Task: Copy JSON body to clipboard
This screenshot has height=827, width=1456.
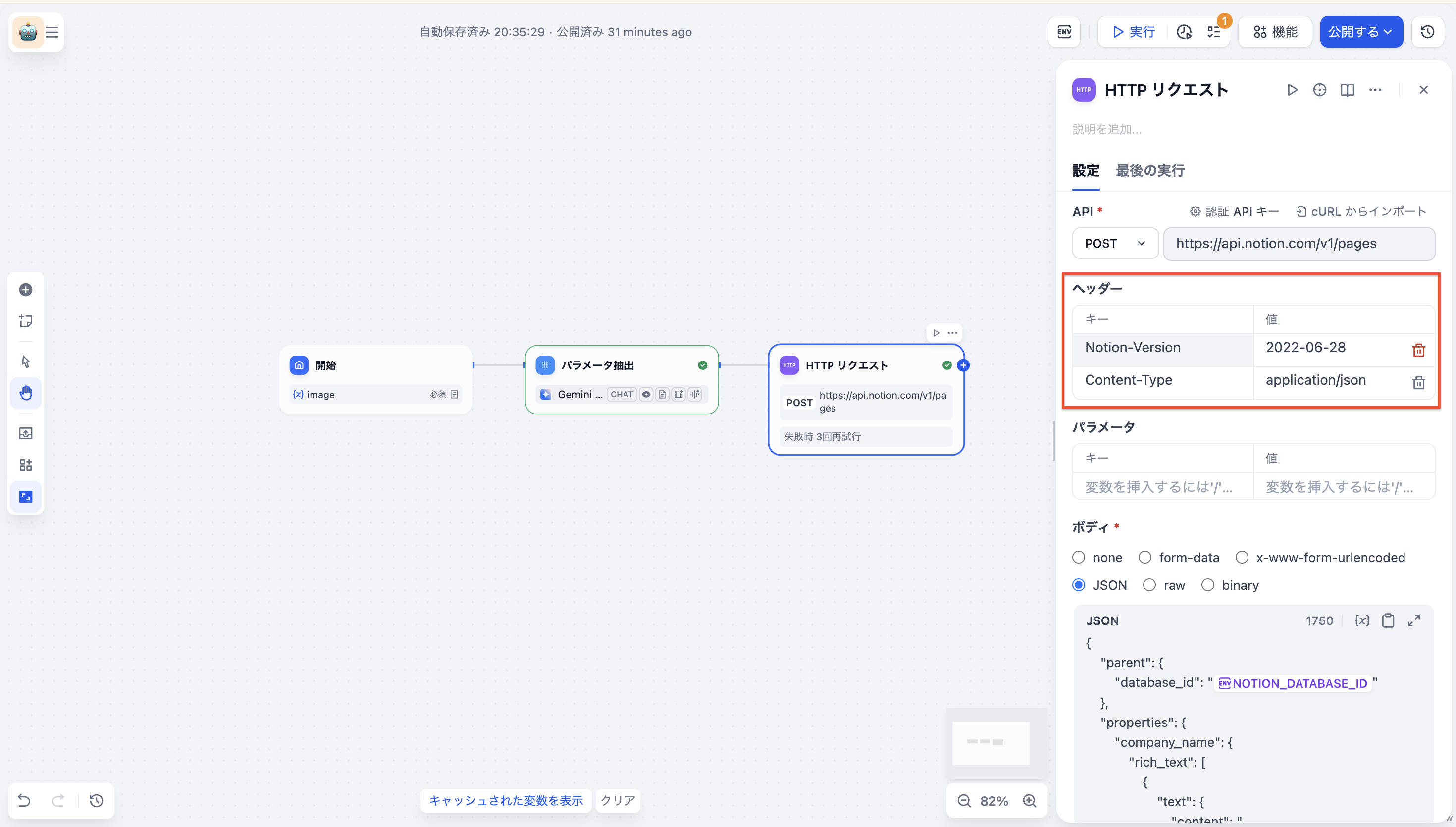Action: [1388, 620]
